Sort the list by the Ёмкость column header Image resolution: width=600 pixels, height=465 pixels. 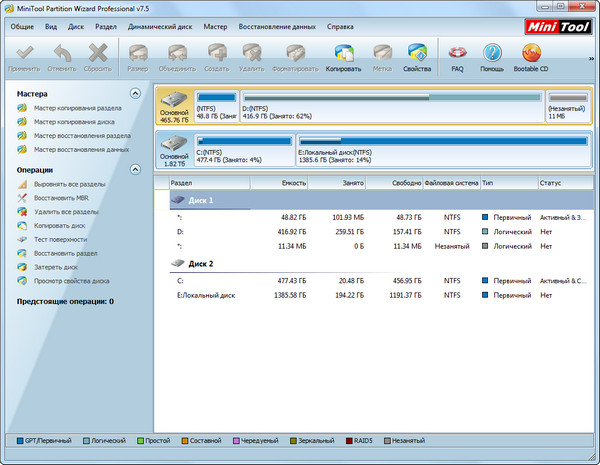(x=279, y=183)
